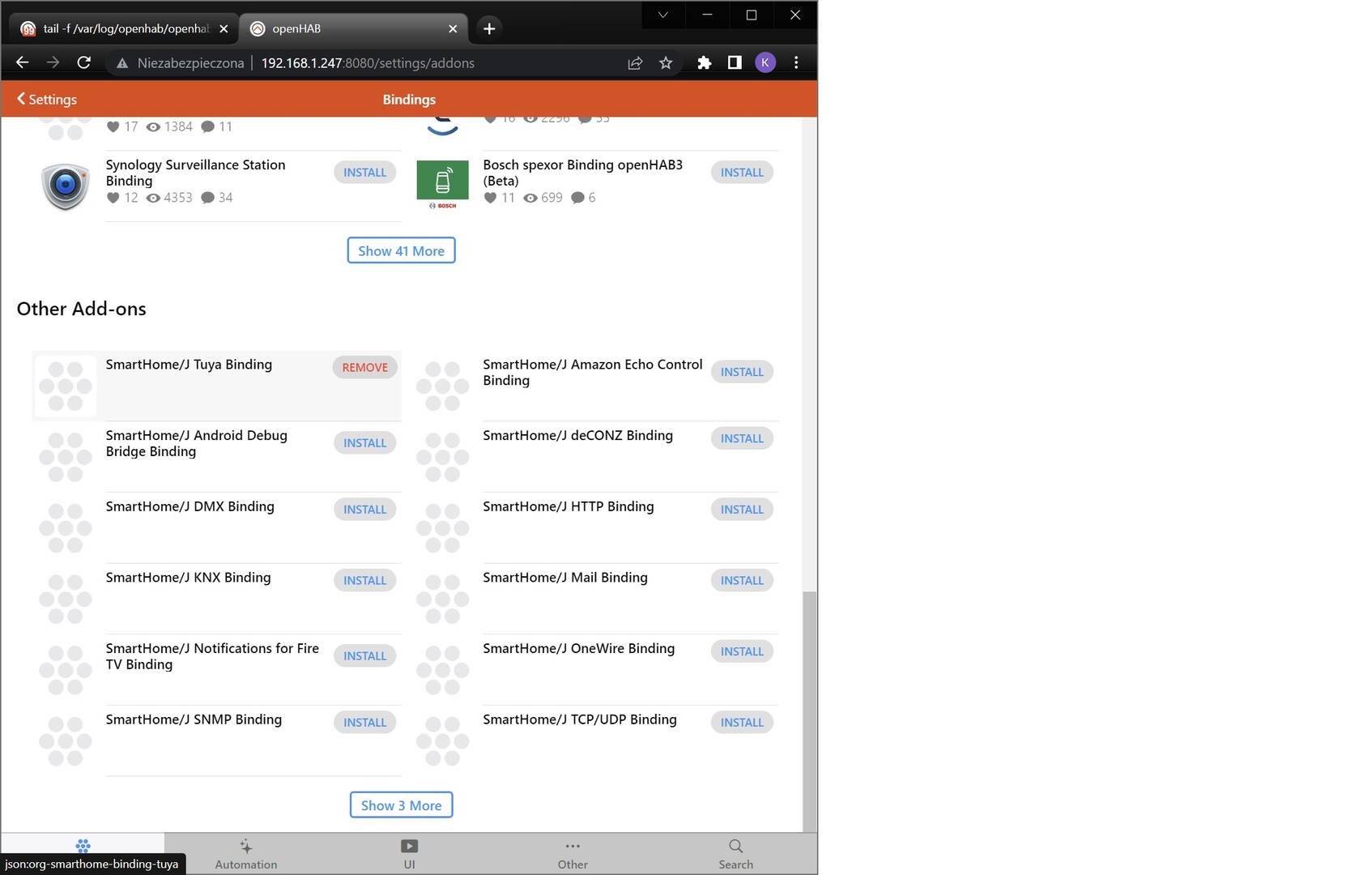1372x875 pixels.
Task: Install Synology Surveillance Station Binding
Action: [364, 172]
